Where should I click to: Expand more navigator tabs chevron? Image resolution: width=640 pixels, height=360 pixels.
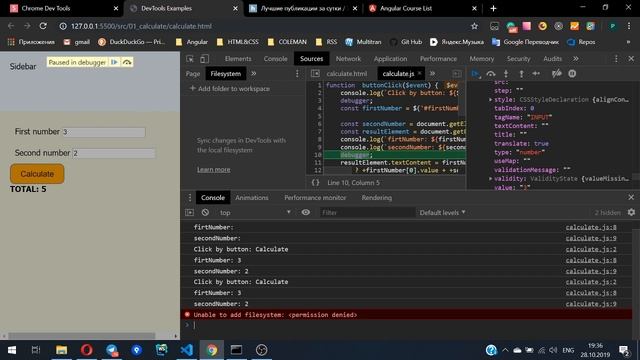click(253, 73)
